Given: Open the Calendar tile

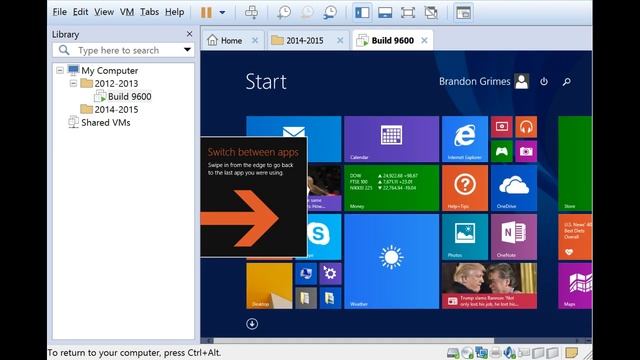Looking at the screenshot, I should pos(391,139).
